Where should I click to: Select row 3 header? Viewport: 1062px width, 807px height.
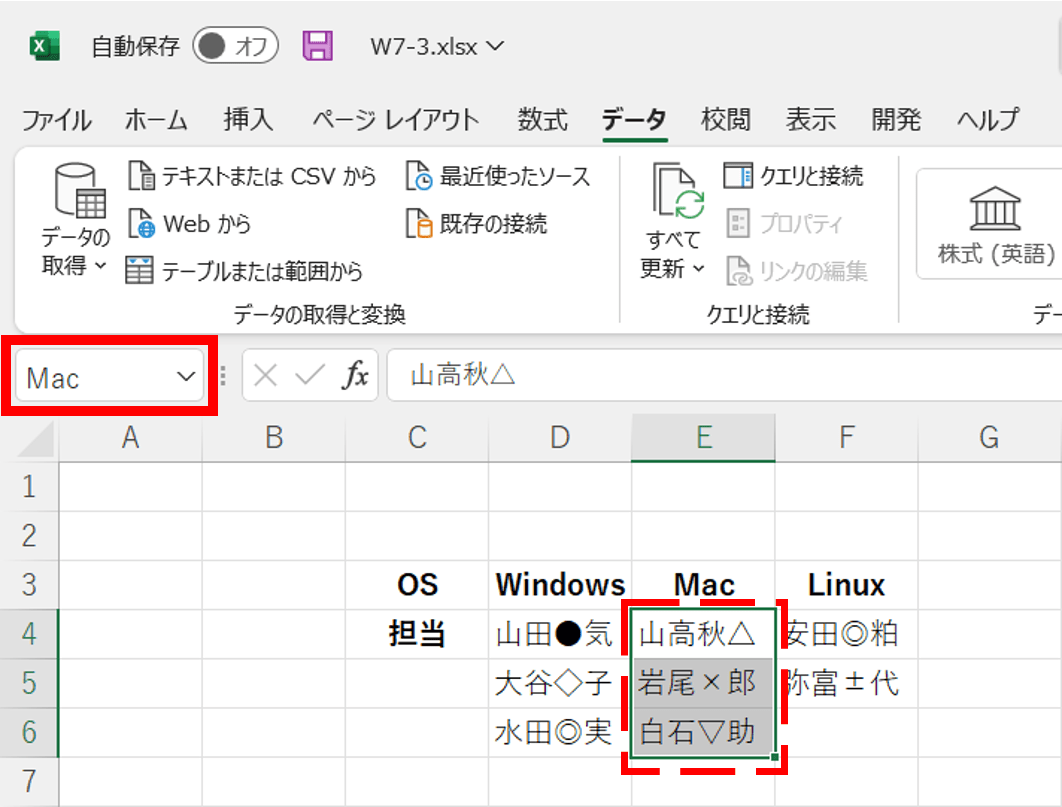[29, 585]
